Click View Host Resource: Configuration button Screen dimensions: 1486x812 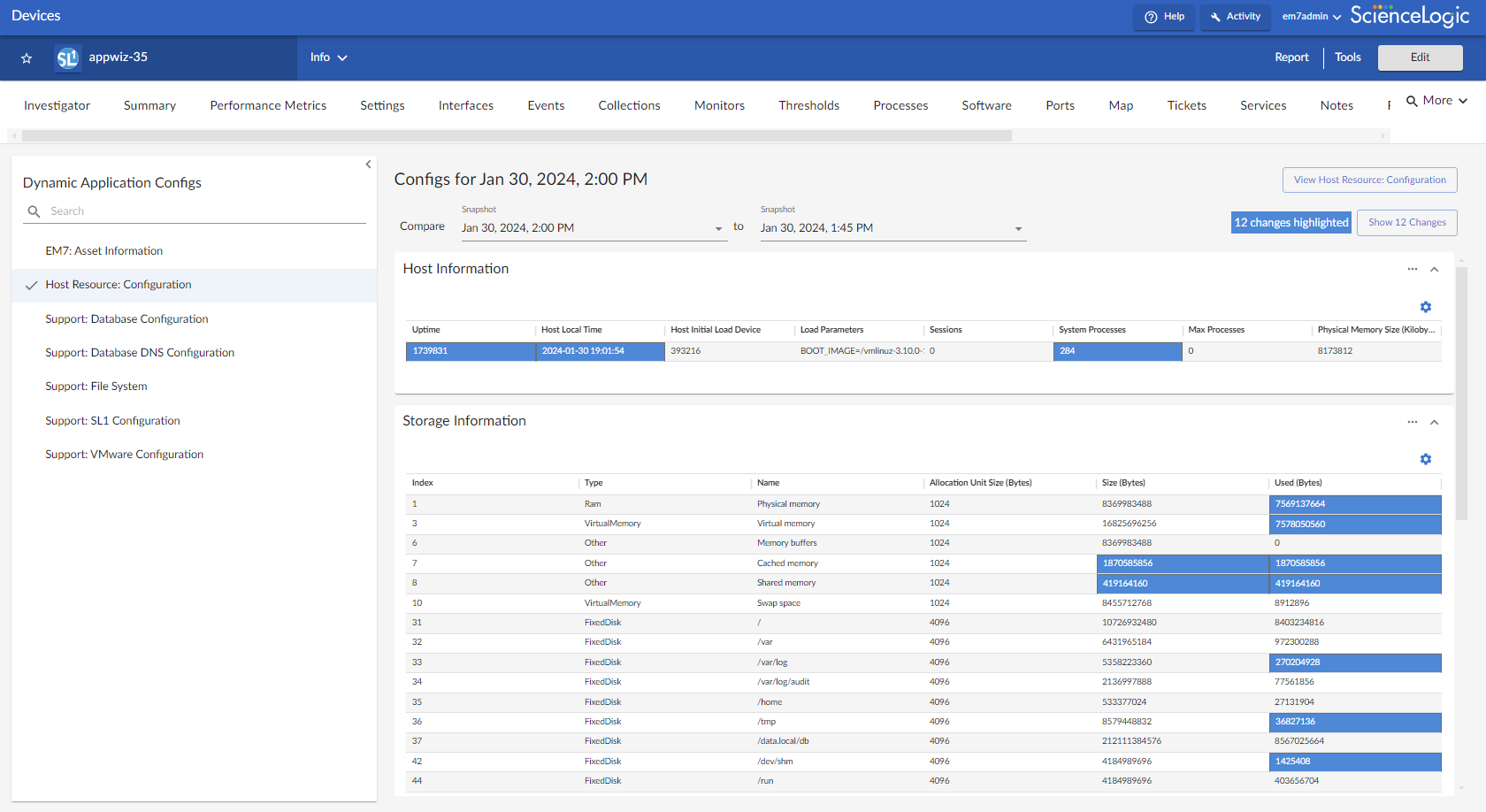[1369, 180]
